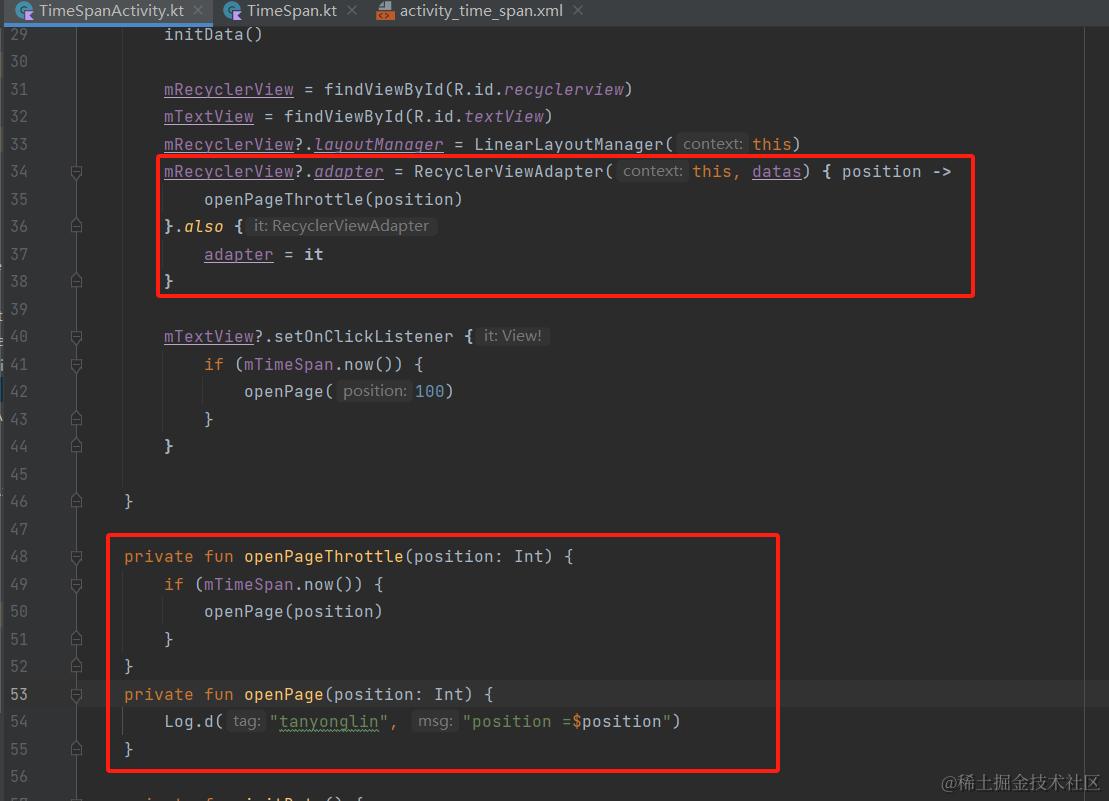Click Kotlin file icon on TimeSpanActivity.kt tab
Viewport: 1109px width, 801px height.
click(24, 11)
